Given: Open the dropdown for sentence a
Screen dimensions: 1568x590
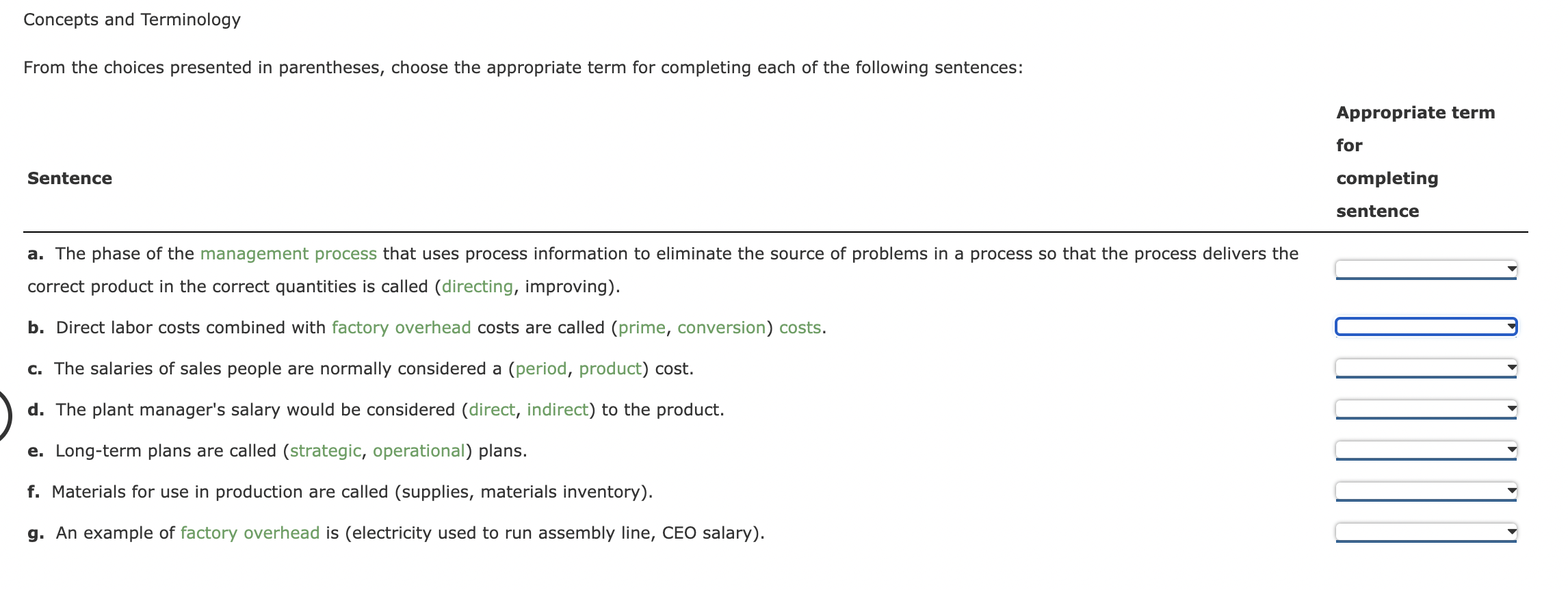Looking at the screenshot, I should coord(1425,270).
